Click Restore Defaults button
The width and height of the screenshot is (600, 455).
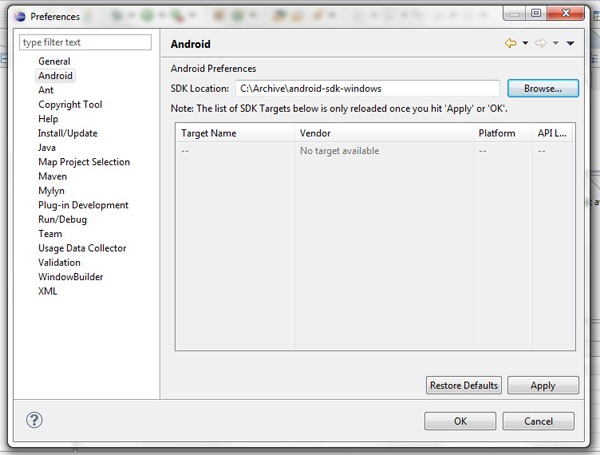pos(464,385)
